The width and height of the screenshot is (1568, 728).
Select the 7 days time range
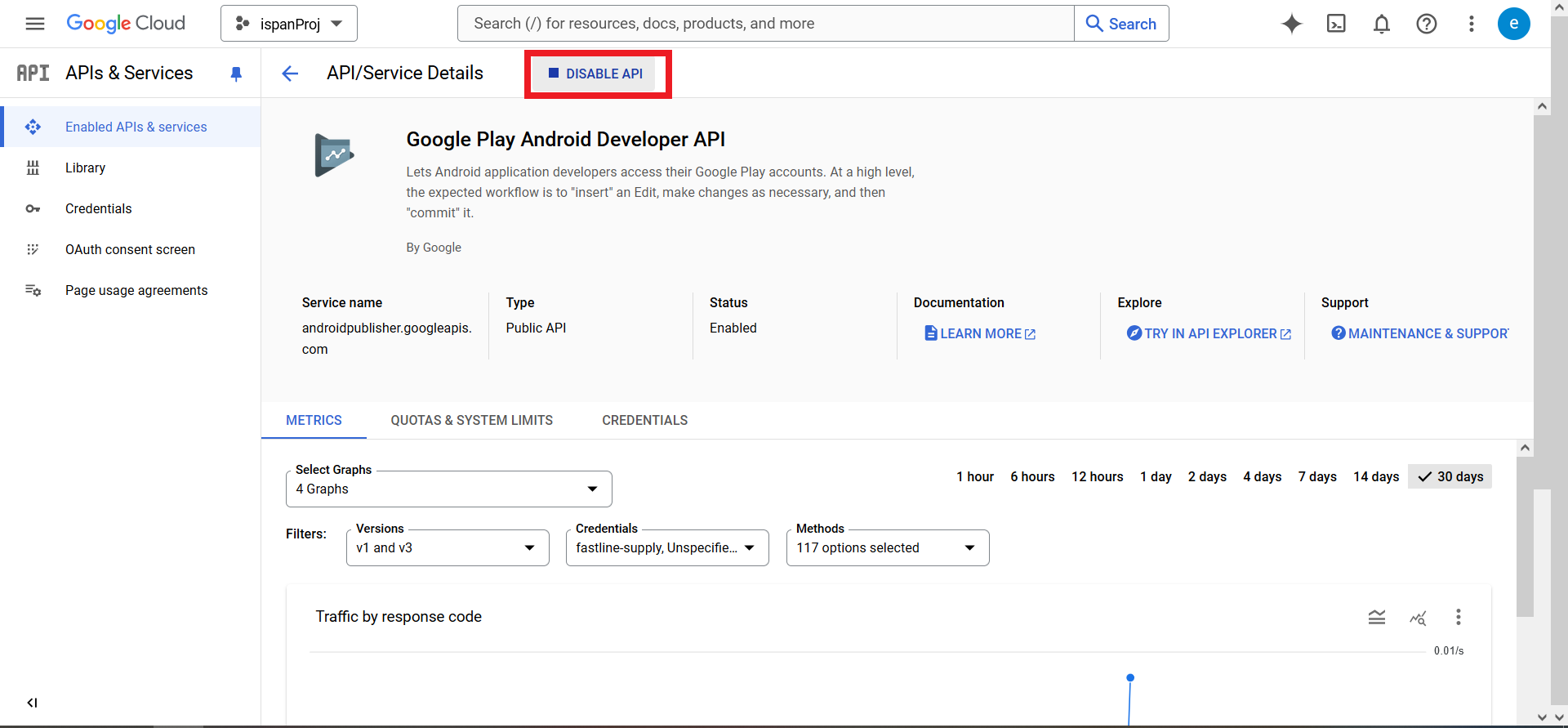[1317, 476]
